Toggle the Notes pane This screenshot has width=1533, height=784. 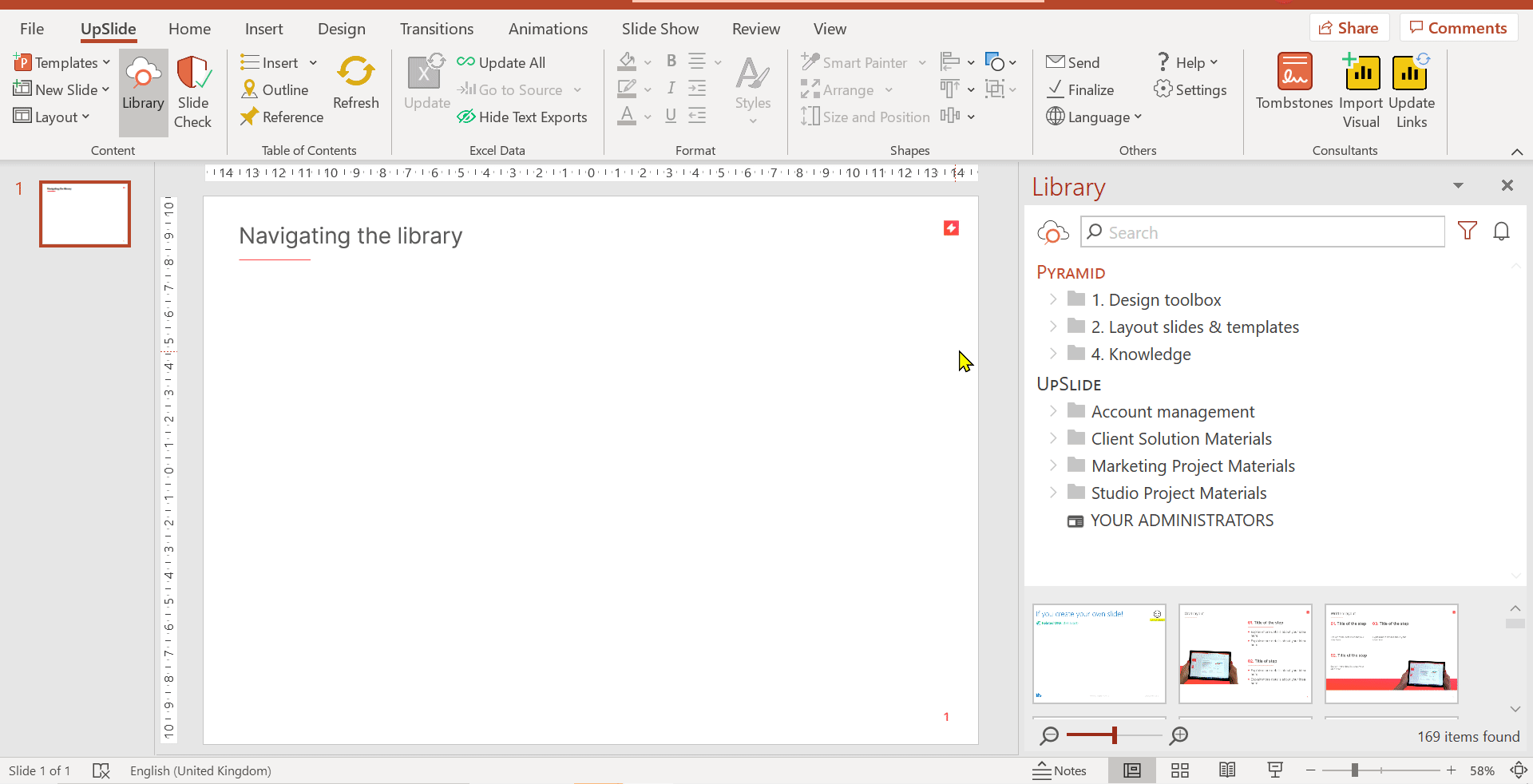pyautogui.click(x=1060, y=770)
